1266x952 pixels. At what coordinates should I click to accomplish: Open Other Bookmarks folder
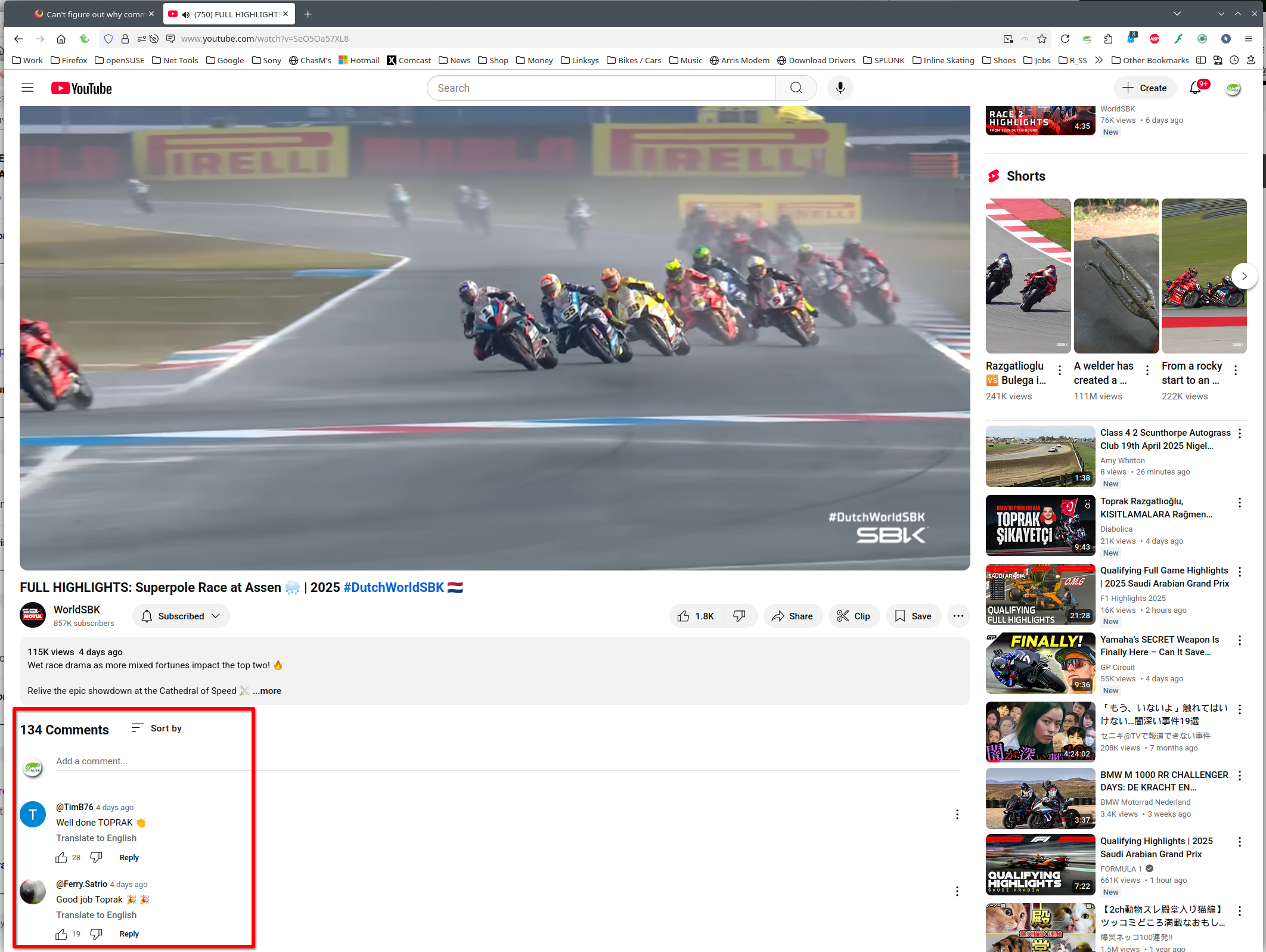1150,60
